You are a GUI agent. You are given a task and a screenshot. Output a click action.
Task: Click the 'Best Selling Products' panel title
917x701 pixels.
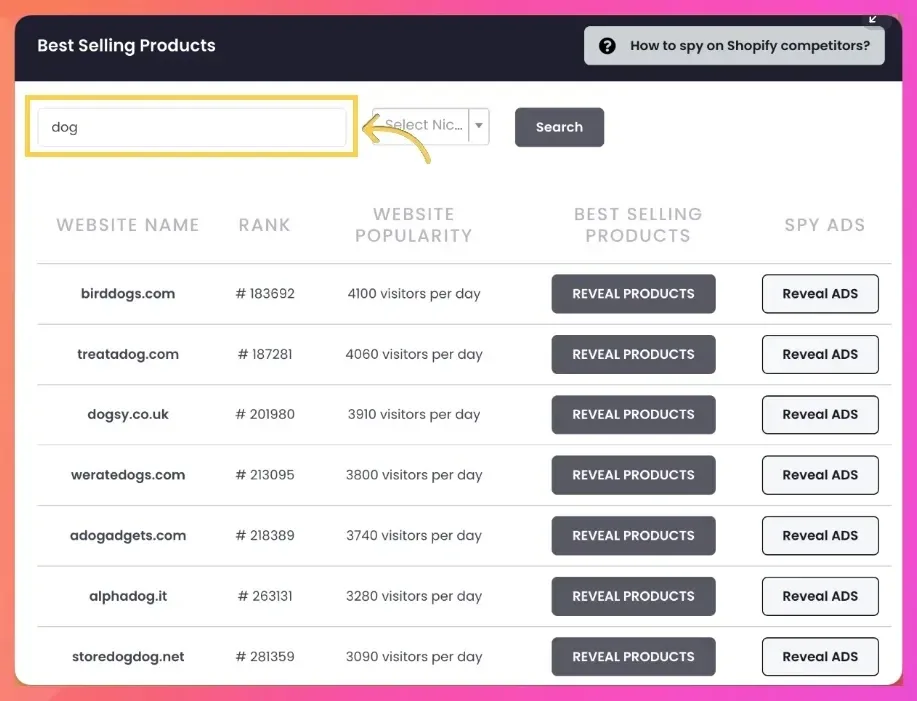click(x=126, y=46)
